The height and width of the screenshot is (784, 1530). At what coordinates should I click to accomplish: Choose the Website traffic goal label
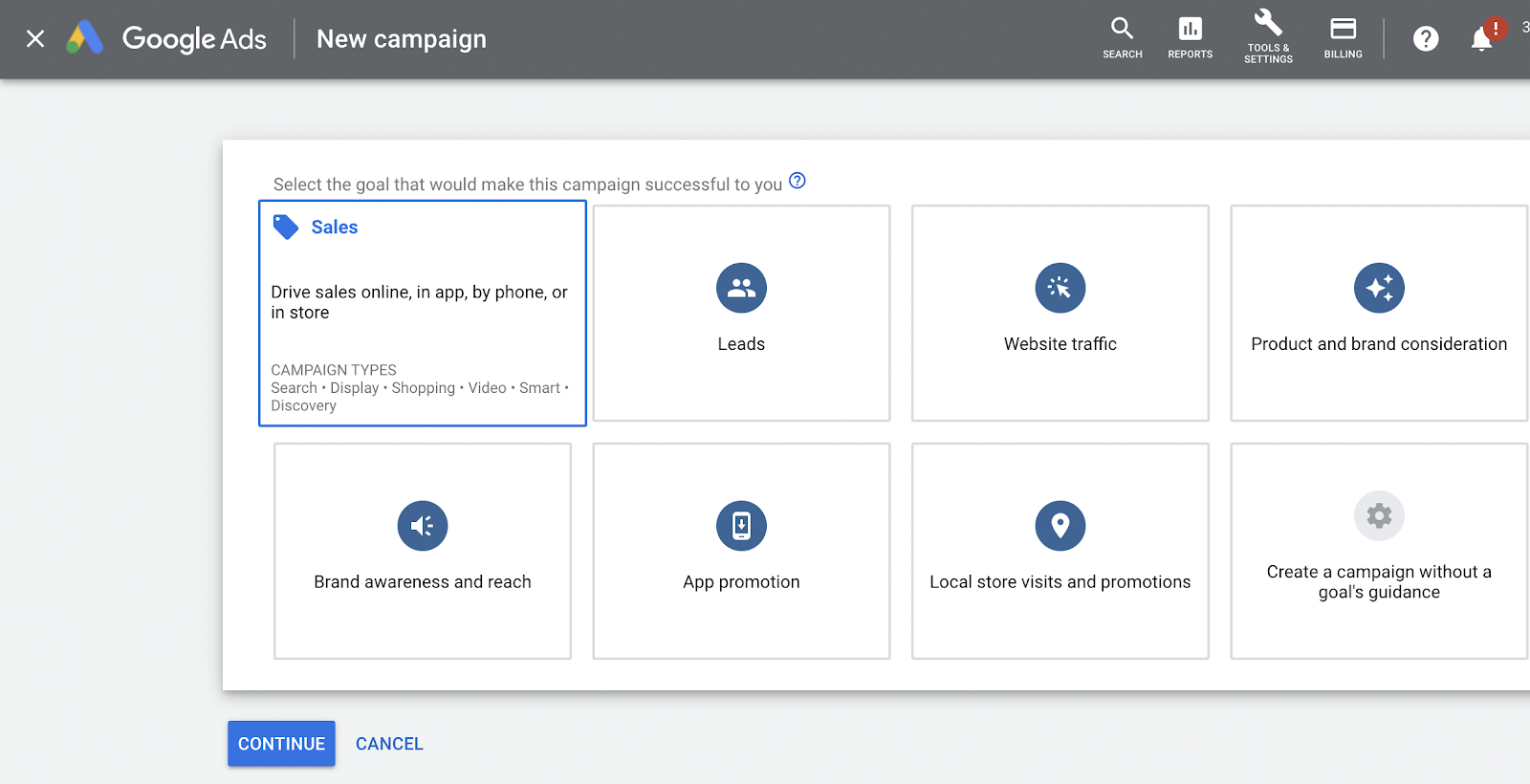tap(1060, 344)
